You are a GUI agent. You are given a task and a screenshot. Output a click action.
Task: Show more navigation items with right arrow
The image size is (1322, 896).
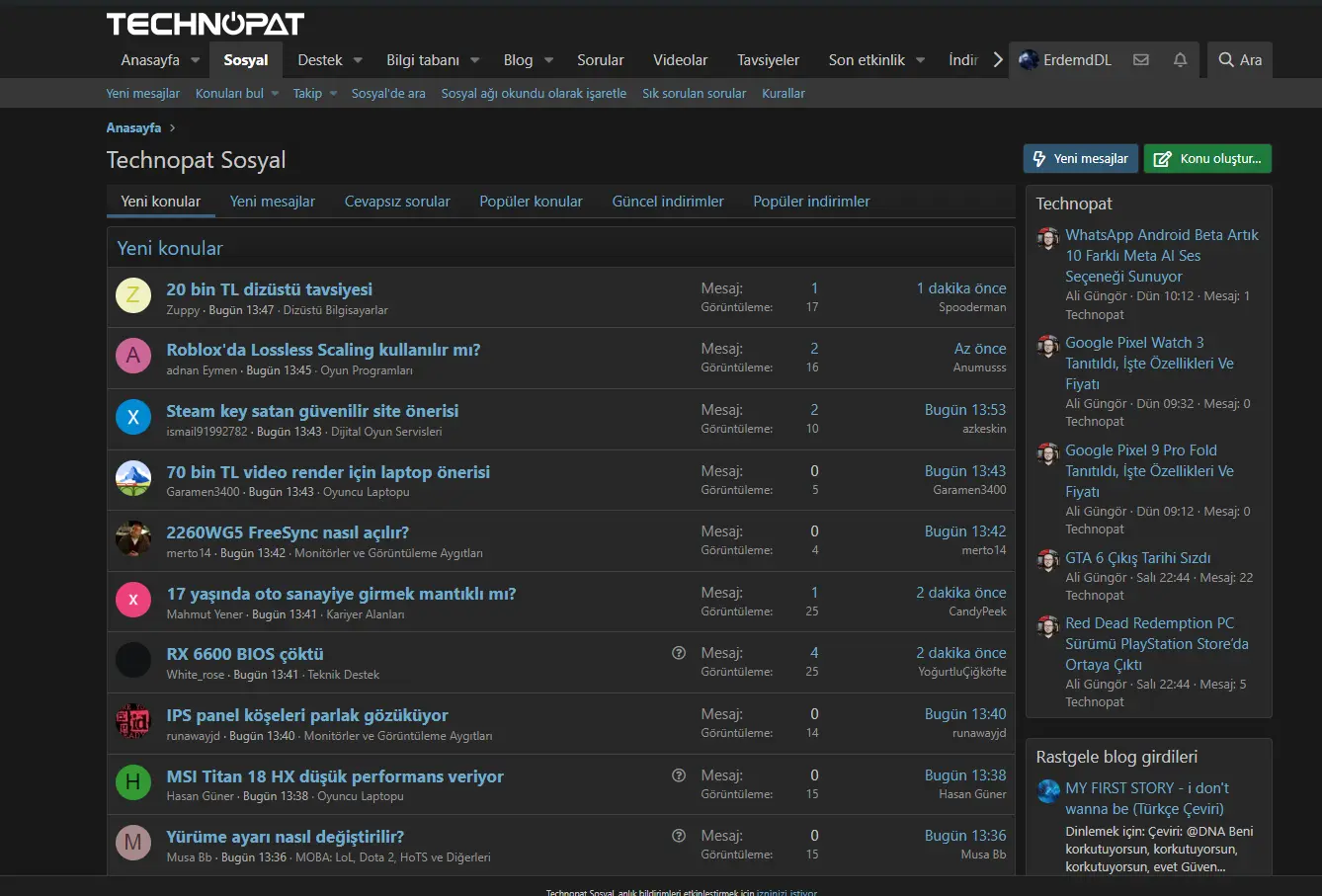coord(998,60)
